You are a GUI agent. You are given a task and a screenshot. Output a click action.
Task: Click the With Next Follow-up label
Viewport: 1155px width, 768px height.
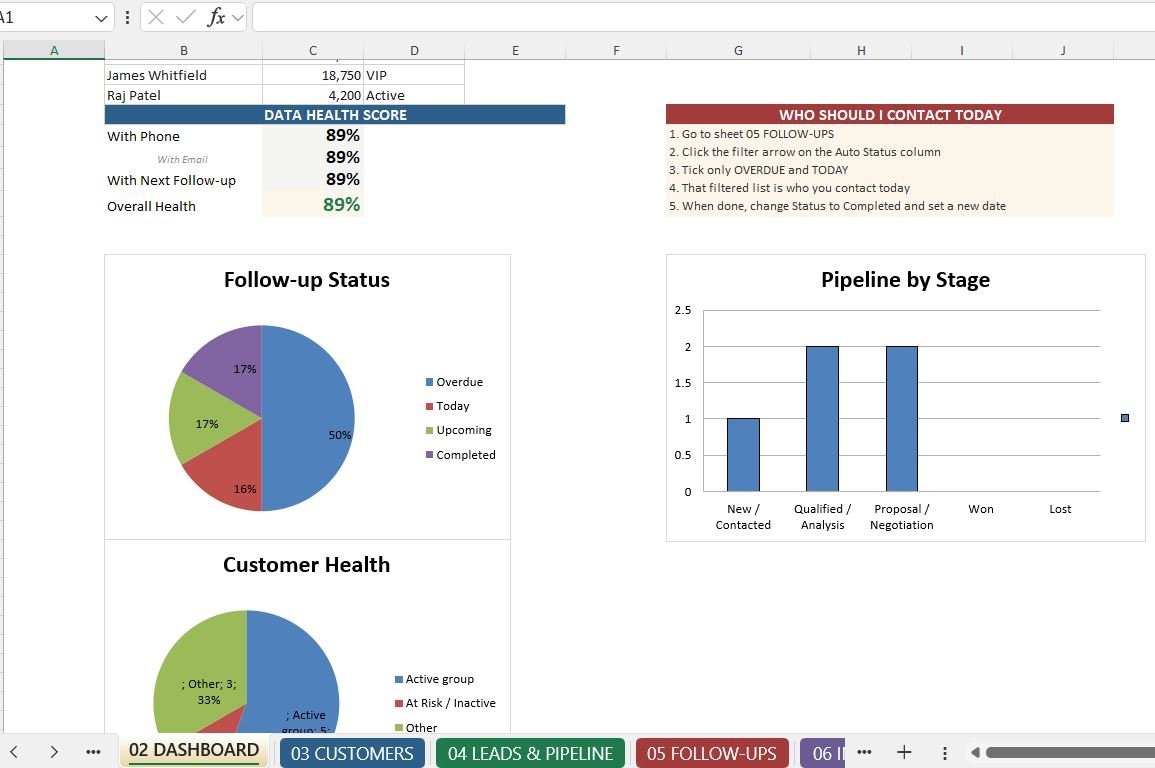point(172,180)
